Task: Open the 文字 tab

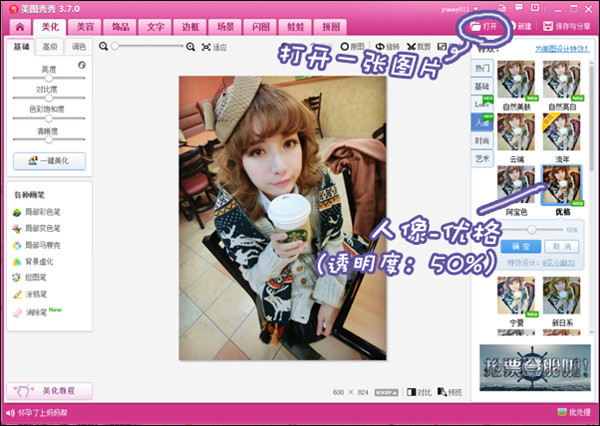Action: (155, 27)
